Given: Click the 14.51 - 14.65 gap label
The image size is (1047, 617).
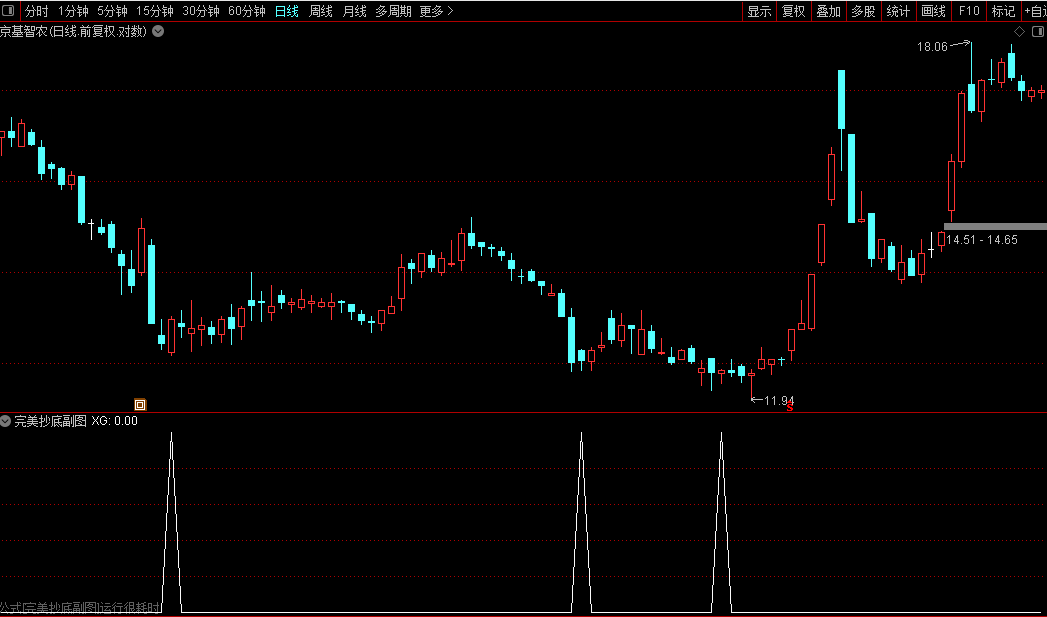Looking at the screenshot, I should pos(982,240).
